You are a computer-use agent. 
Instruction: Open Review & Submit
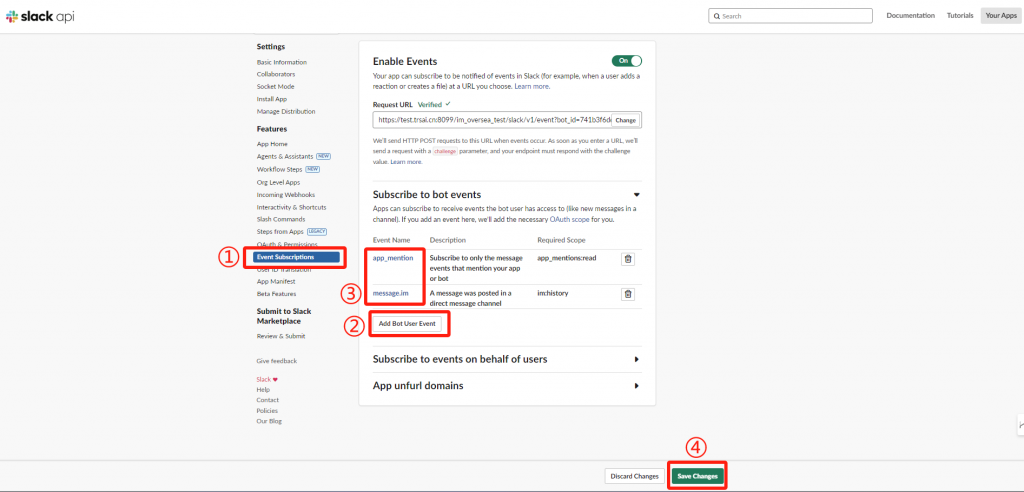click(281, 336)
